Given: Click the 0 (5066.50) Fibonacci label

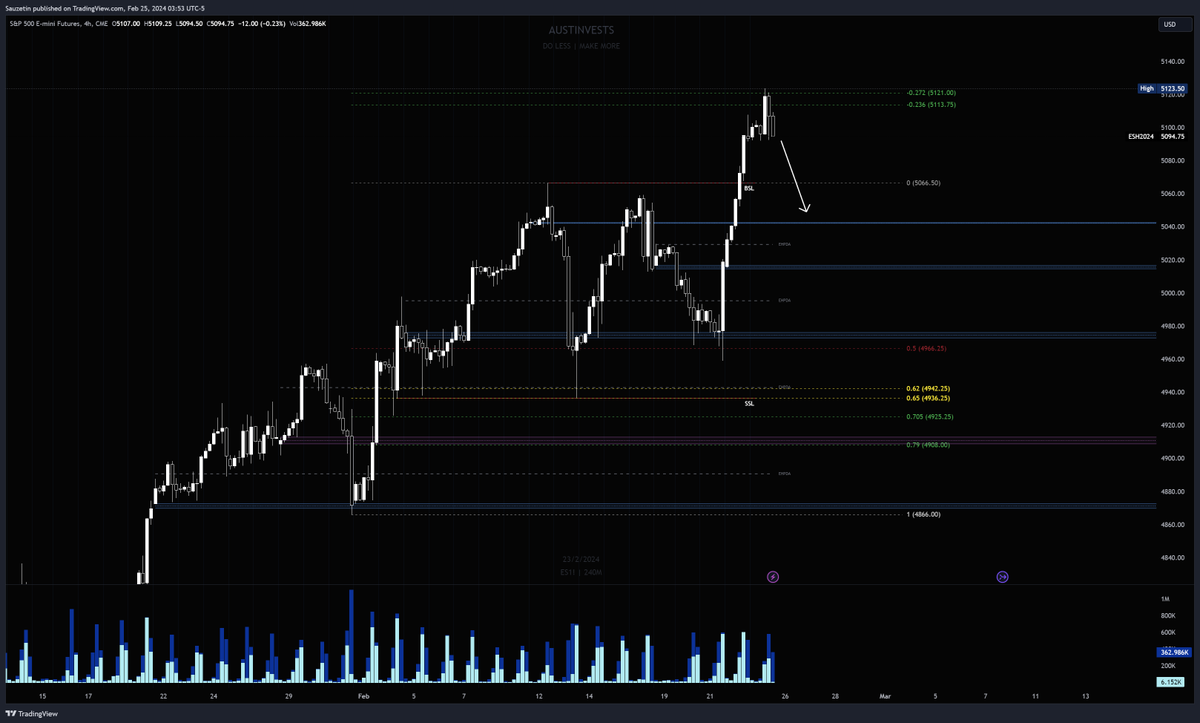Looking at the screenshot, I should (923, 183).
